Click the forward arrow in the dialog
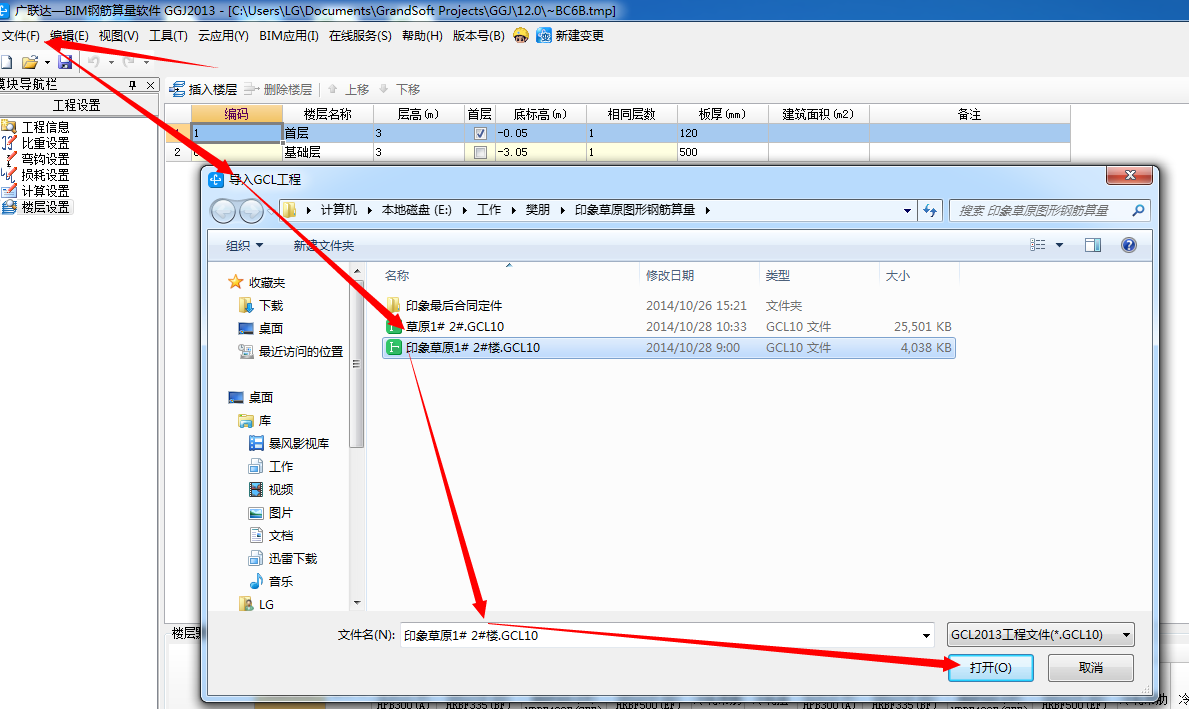The image size is (1189, 709). click(x=251, y=211)
